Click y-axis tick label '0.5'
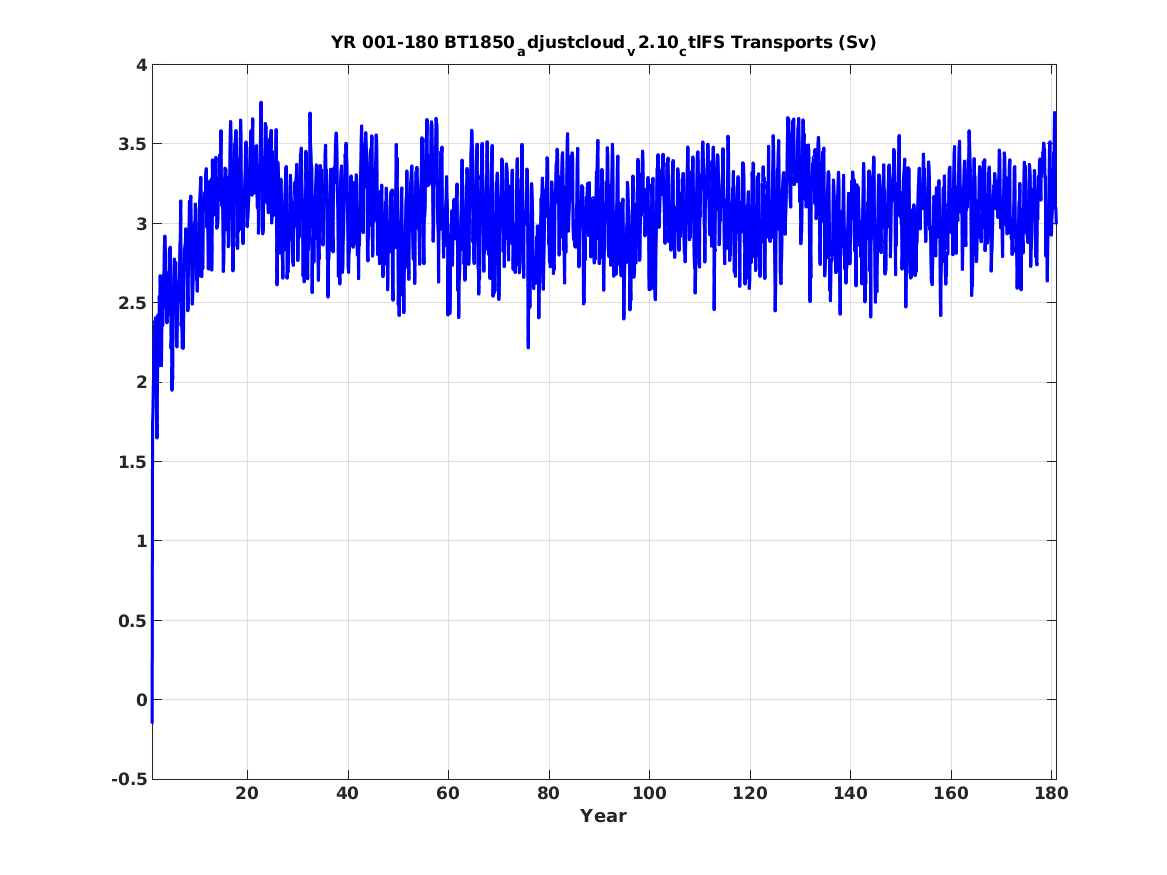Screen dimensions: 1167x875 pyautogui.click(x=132, y=621)
